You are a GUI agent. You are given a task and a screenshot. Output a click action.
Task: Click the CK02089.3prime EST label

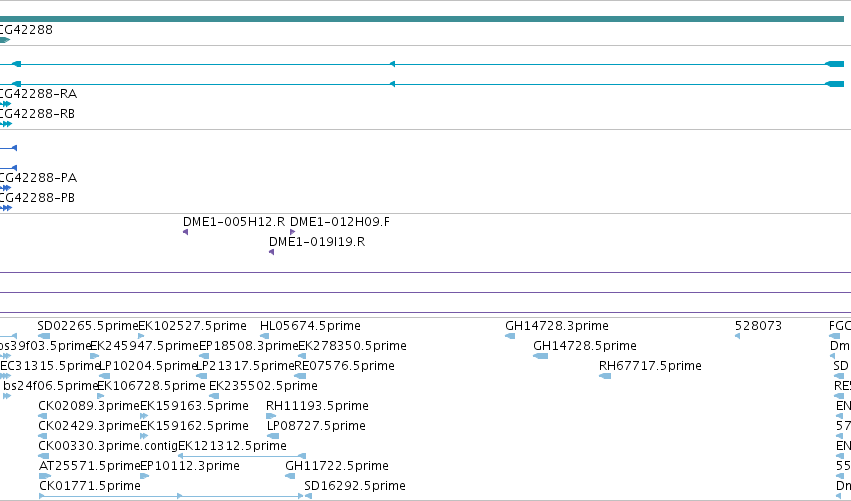(89, 406)
